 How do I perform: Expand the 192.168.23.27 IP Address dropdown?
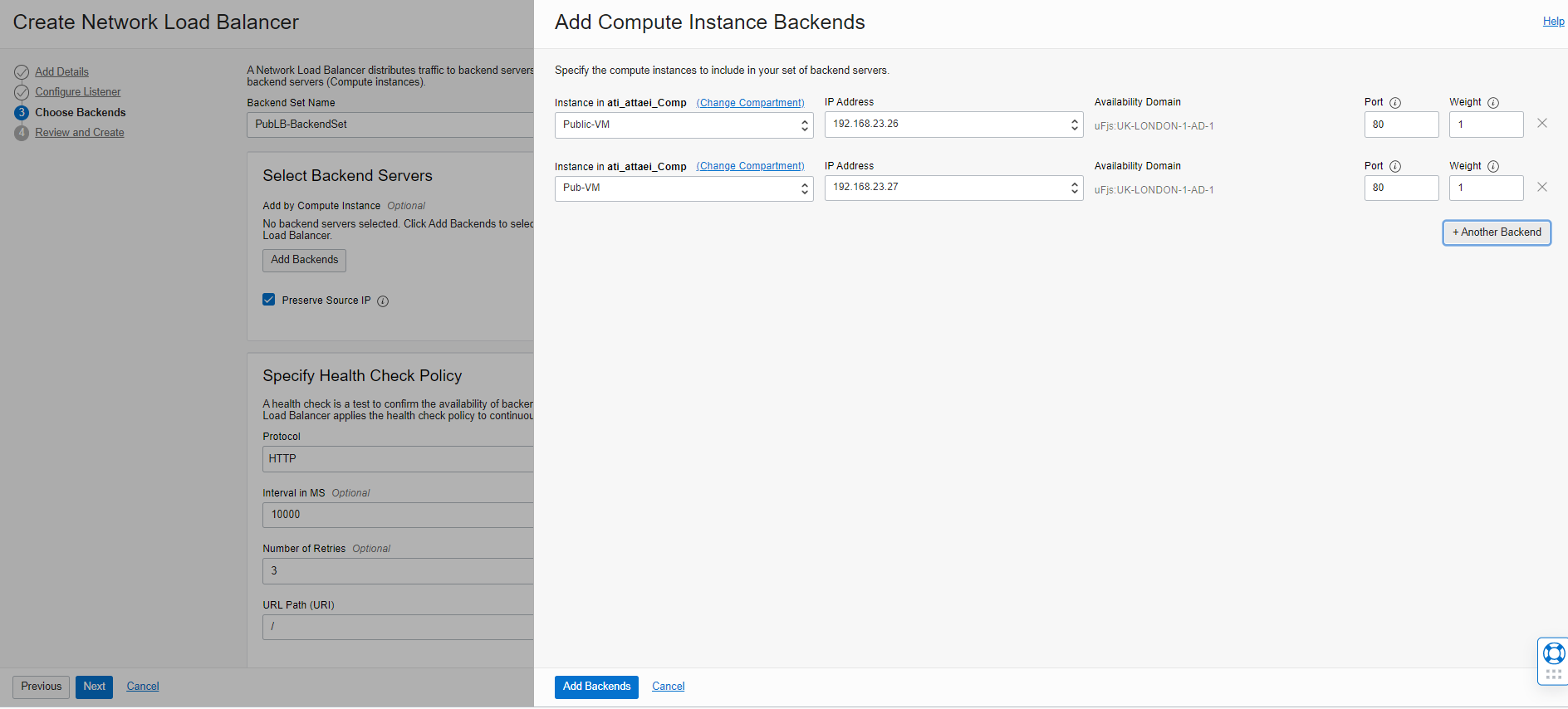pos(953,188)
